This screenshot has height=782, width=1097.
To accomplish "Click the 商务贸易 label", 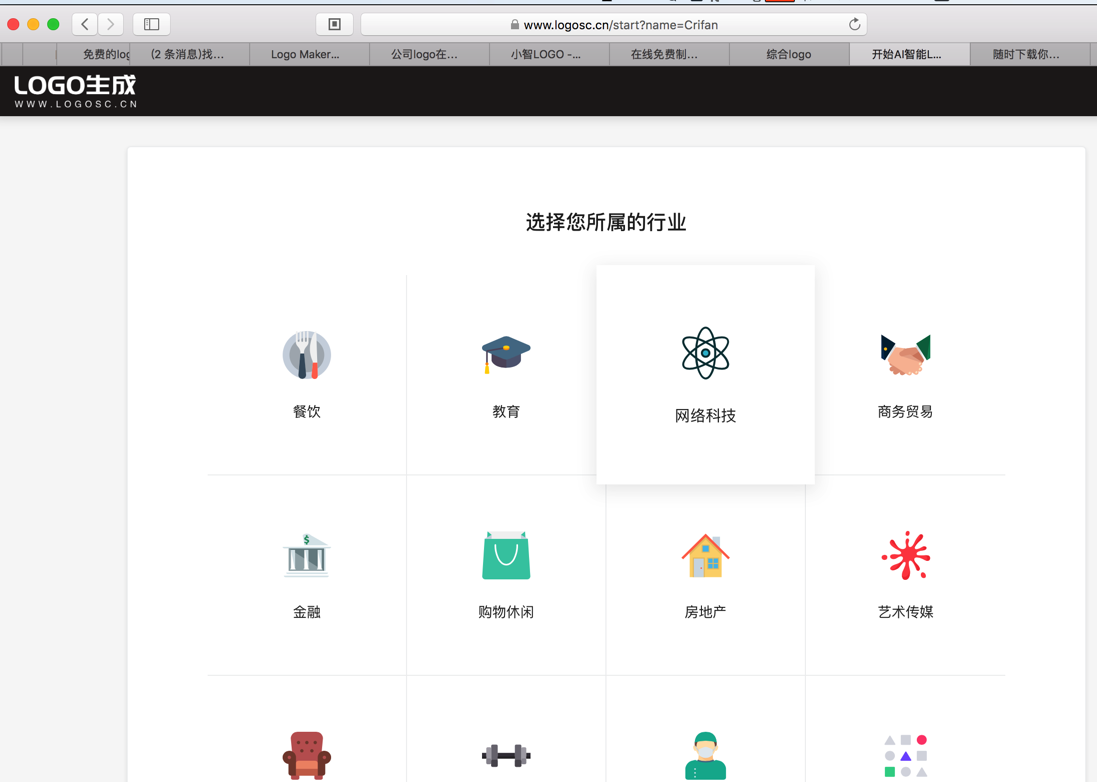I will click(x=905, y=411).
